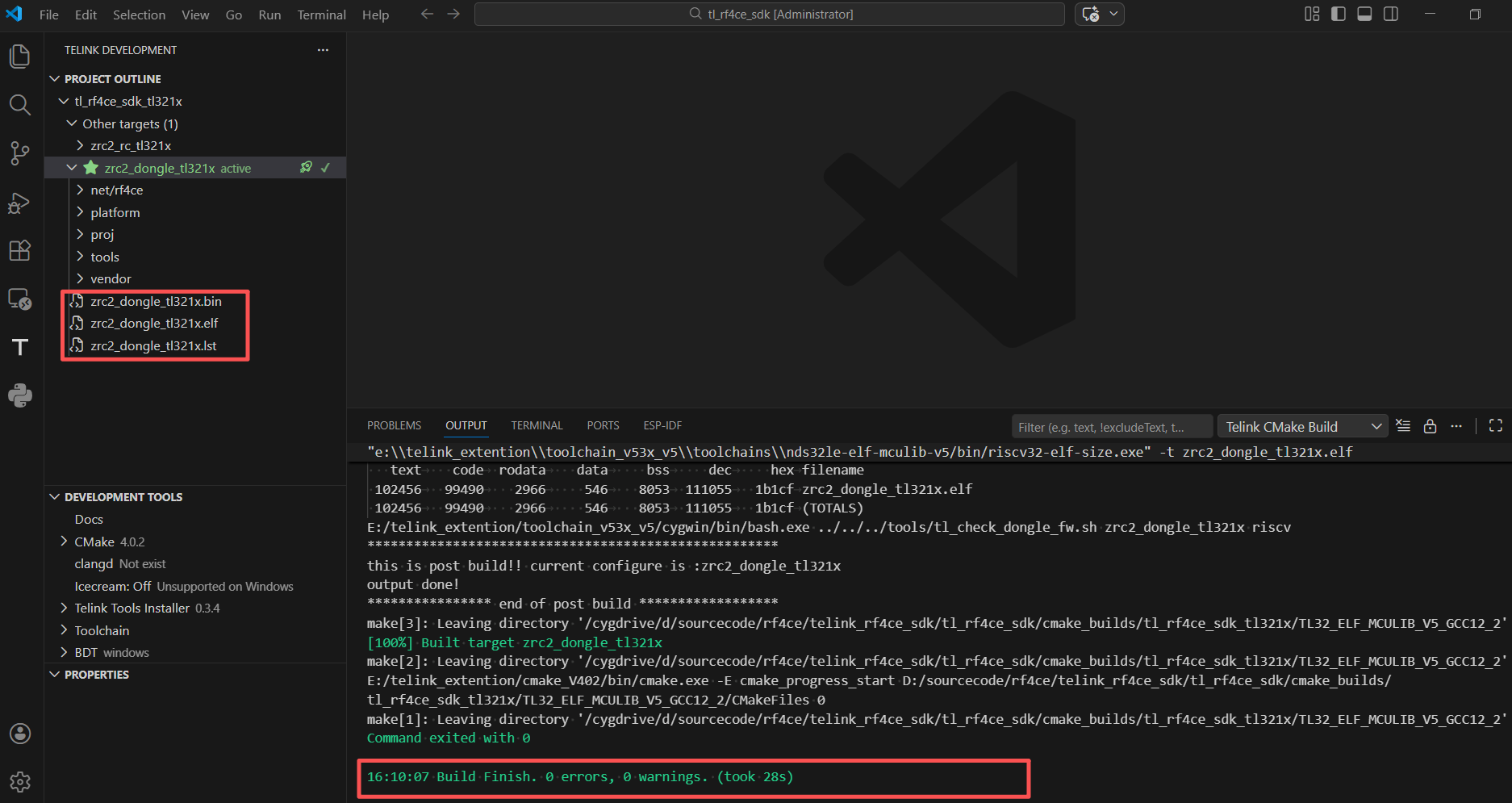
Task: Collapse the Other targets (1) node
Action: click(72, 123)
